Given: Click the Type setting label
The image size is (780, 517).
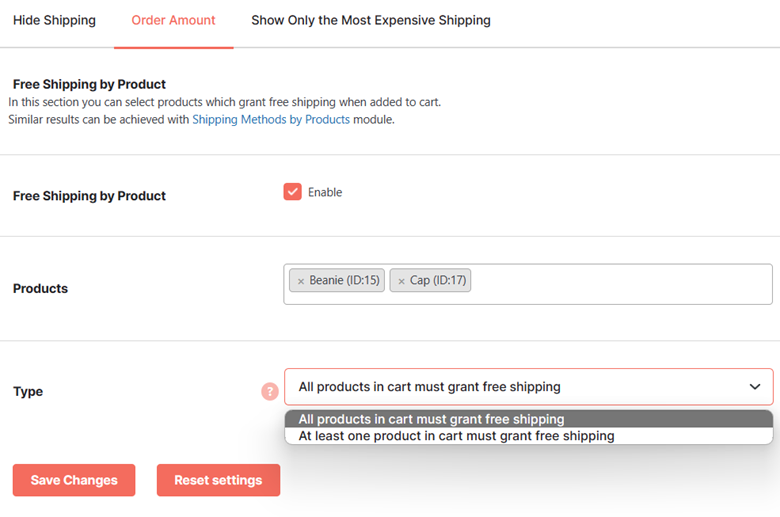Looking at the screenshot, I should pyautogui.click(x=28, y=392).
